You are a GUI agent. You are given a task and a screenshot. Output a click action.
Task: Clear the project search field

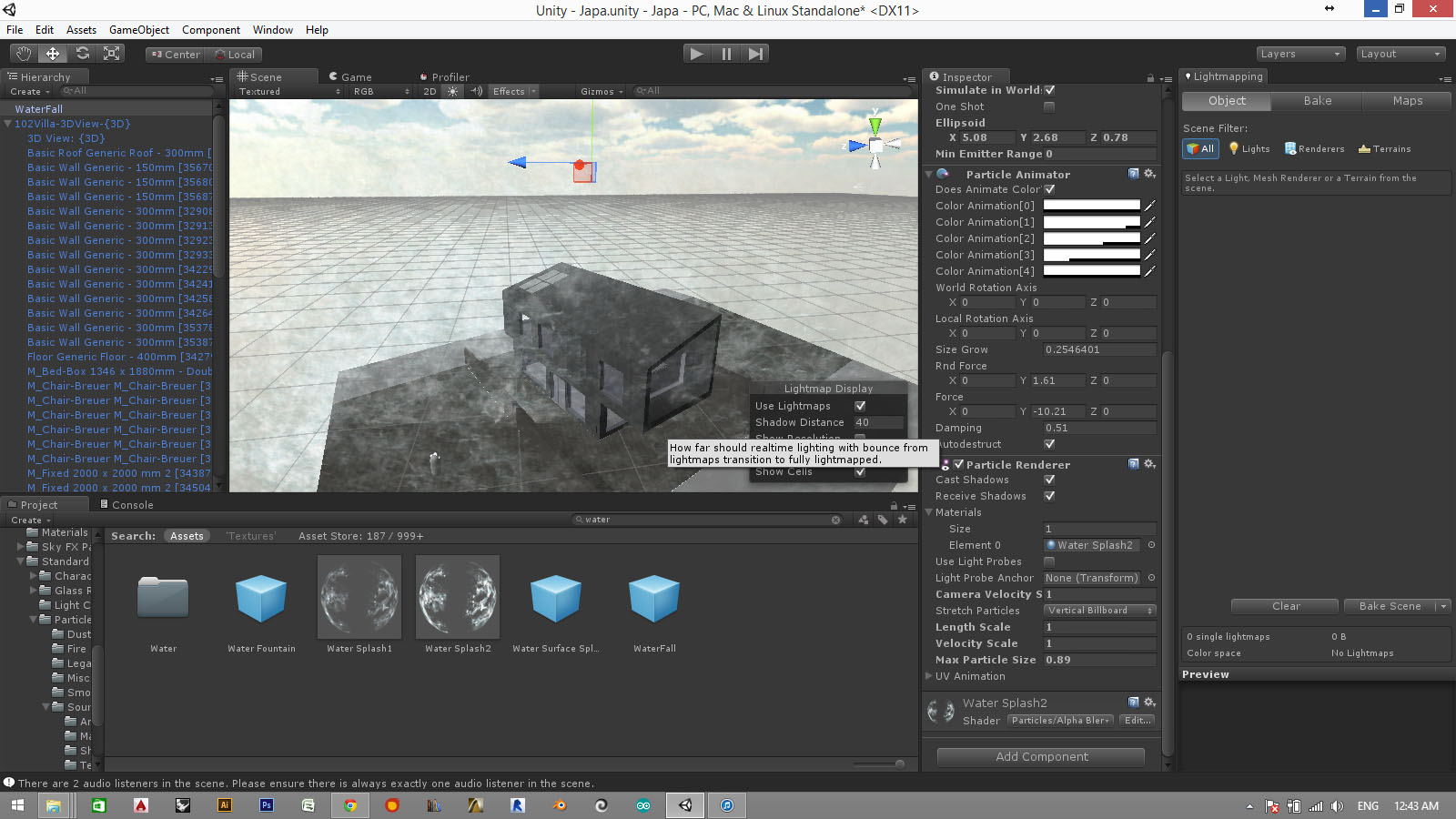pos(835,520)
